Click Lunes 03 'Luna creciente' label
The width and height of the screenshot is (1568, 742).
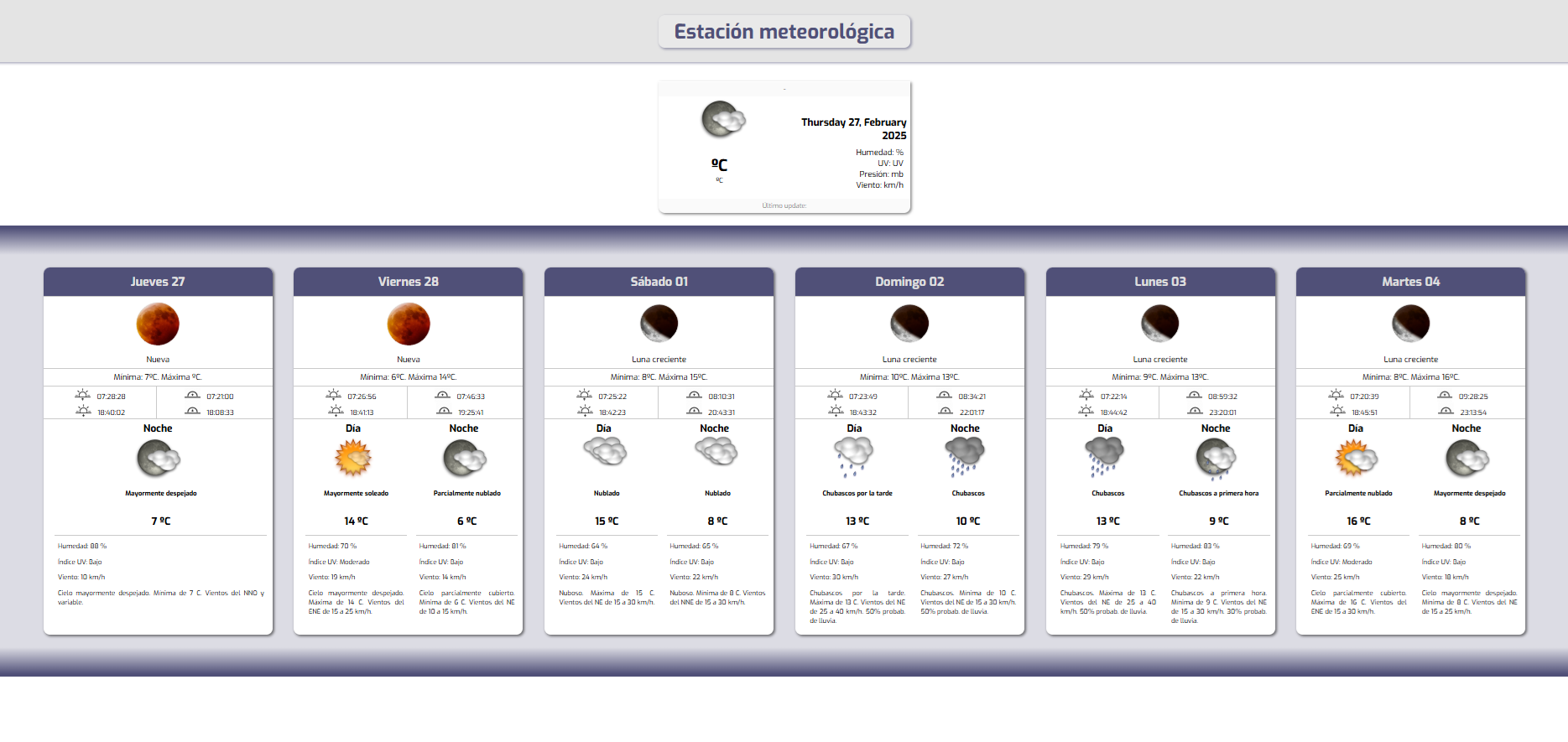[1159, 360]
